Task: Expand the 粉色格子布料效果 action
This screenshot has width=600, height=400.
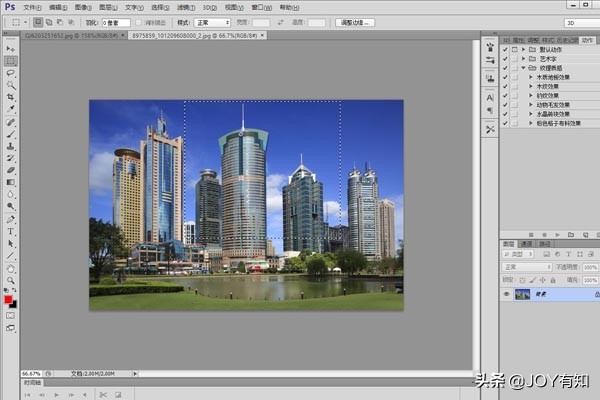Action: coord(531,123)
